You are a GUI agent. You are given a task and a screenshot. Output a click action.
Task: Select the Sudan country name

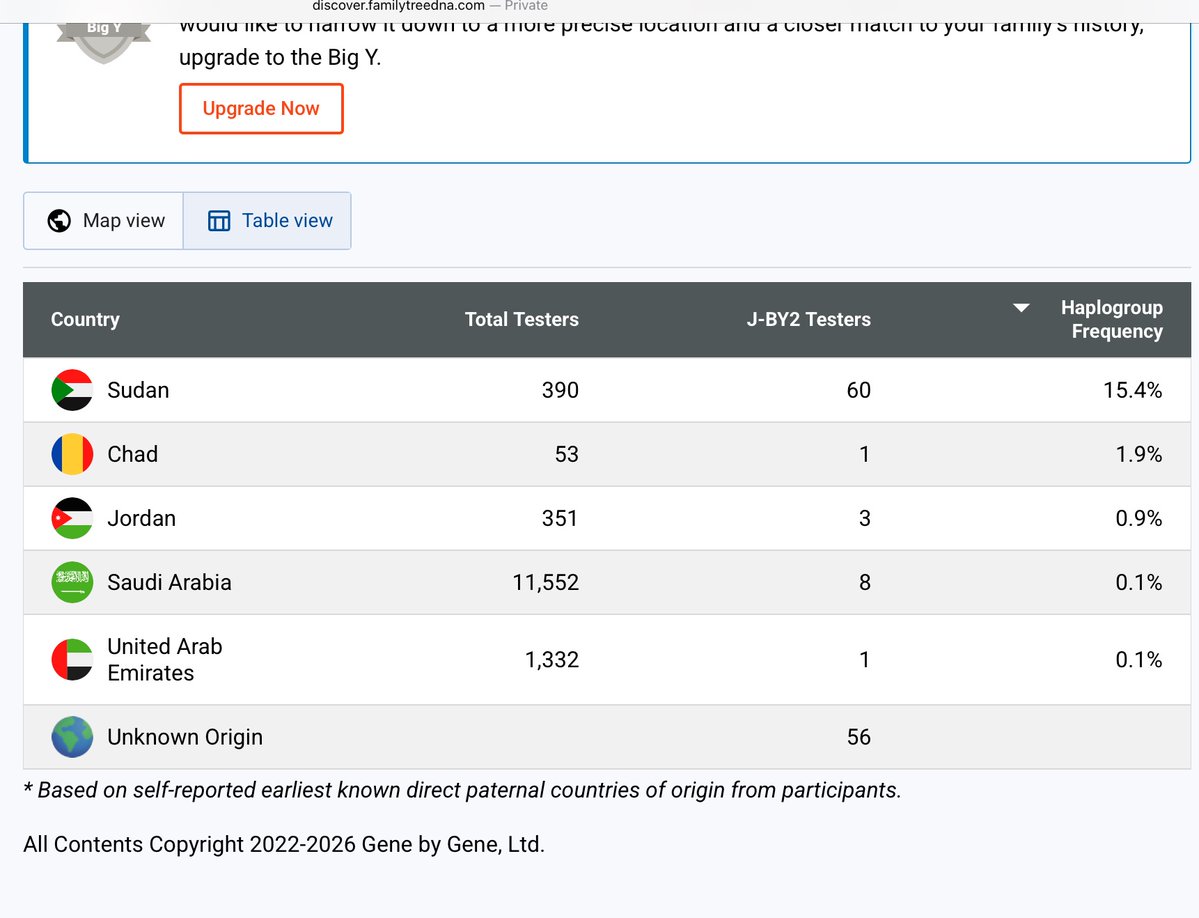coord(138,390)
